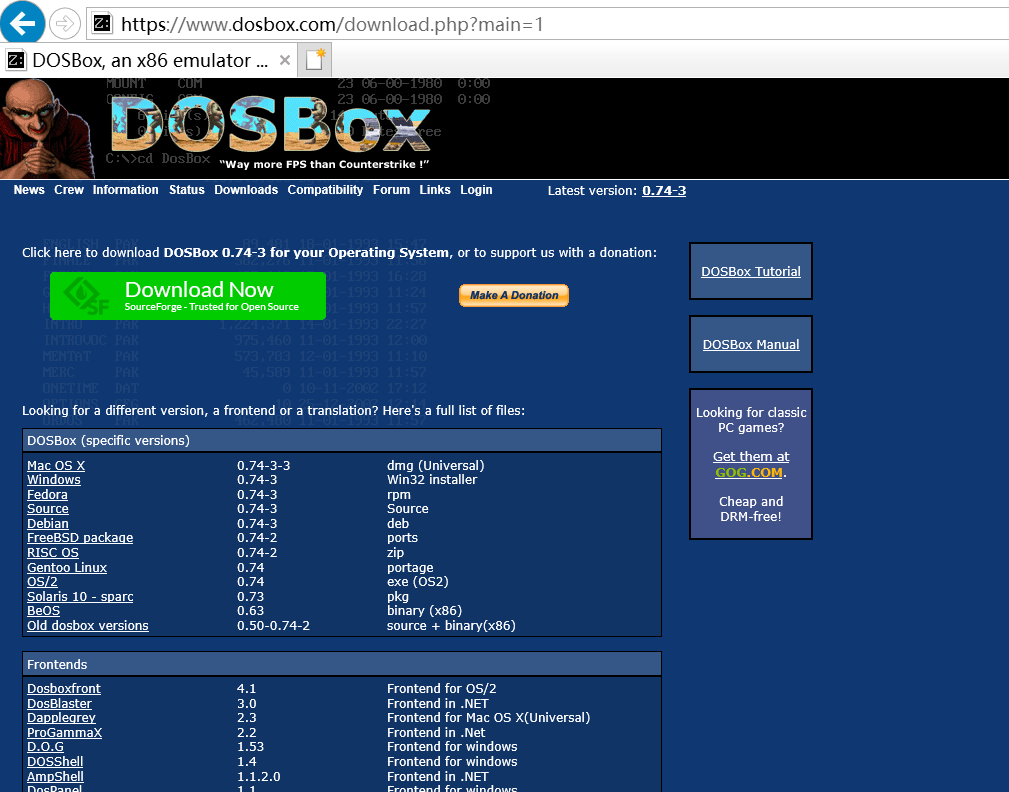Click the 0.74-3-3 version text
Viewport: 1009px width, 792px height.
pos(263,465)
